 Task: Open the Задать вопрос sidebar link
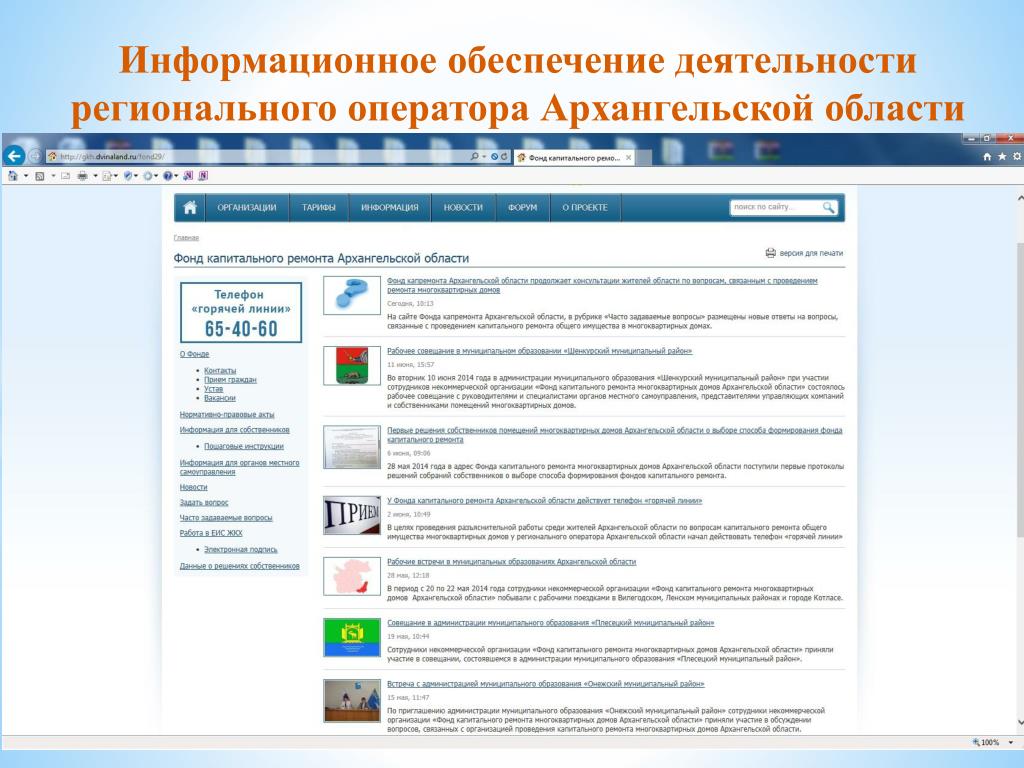(204, 502)
